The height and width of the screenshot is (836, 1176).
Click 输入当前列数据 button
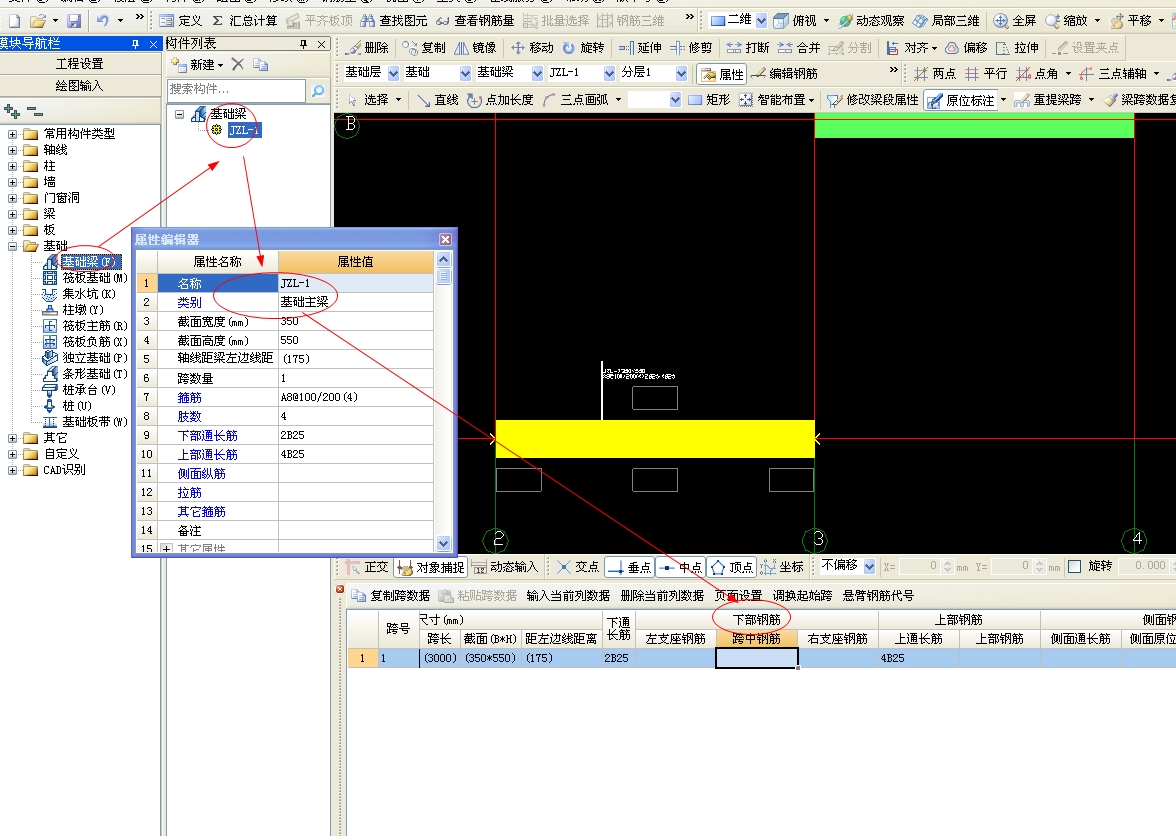click(x=568, y=595)
